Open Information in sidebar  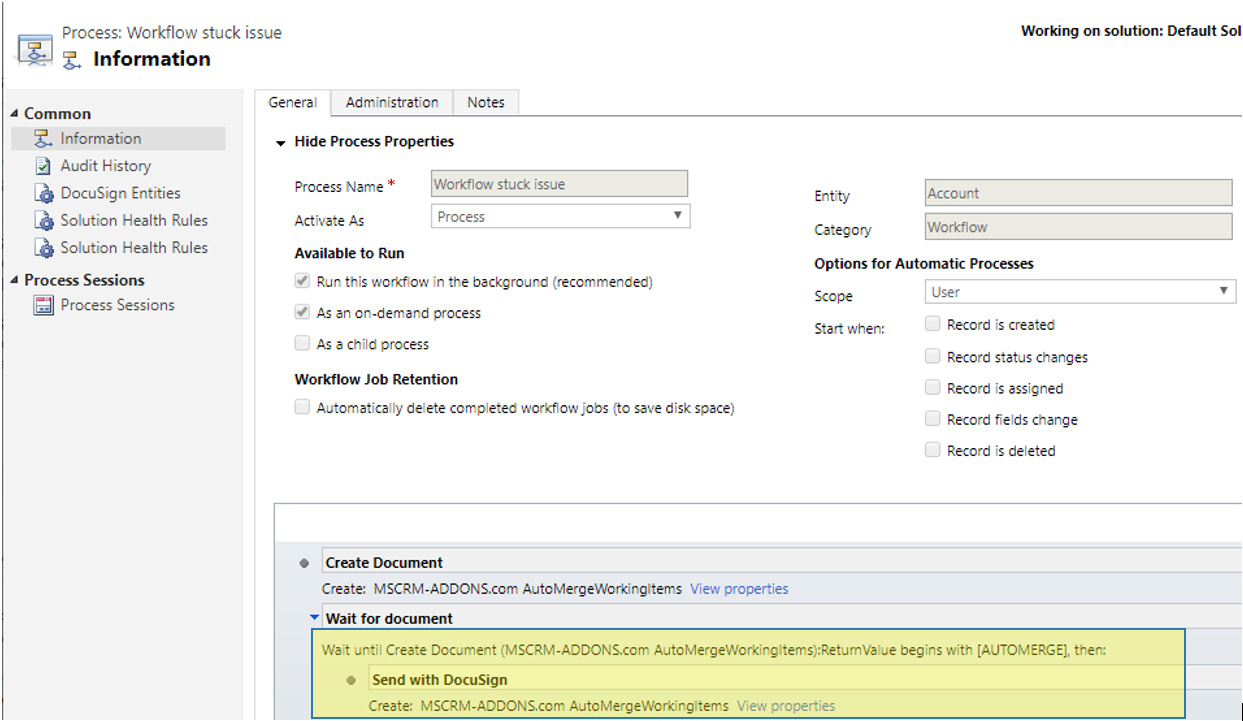pos(101,139)
